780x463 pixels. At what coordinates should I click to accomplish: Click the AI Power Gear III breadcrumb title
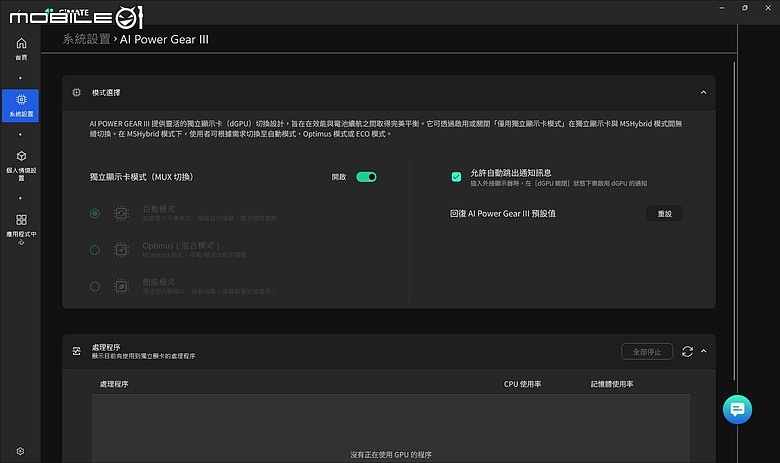coord(164,39)
